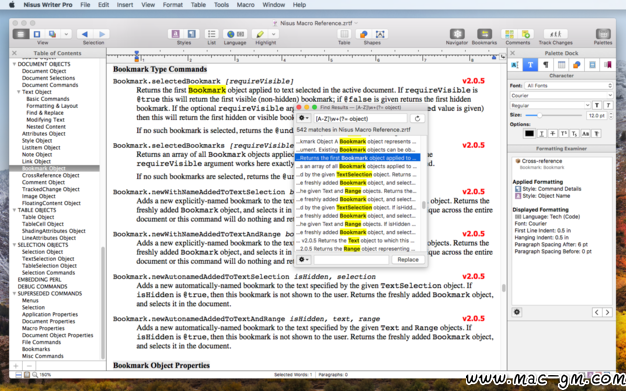Image resolution: width=626 pixels, height=391 pixels.
Task: Click the List toolbar icon
Action: pos(212,34)
